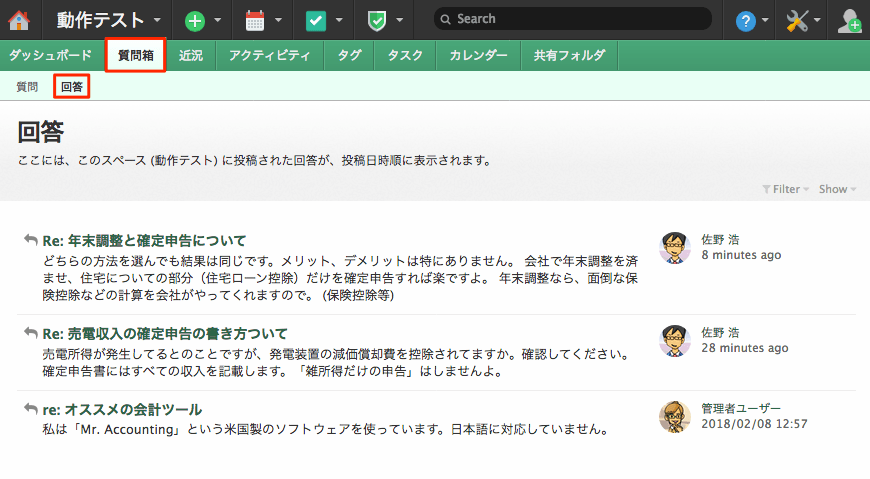Click reply arrow icon beside 年末調整 answer
Image resolution: width=870 pixels, height=479 pixels.
coord(30,240)
